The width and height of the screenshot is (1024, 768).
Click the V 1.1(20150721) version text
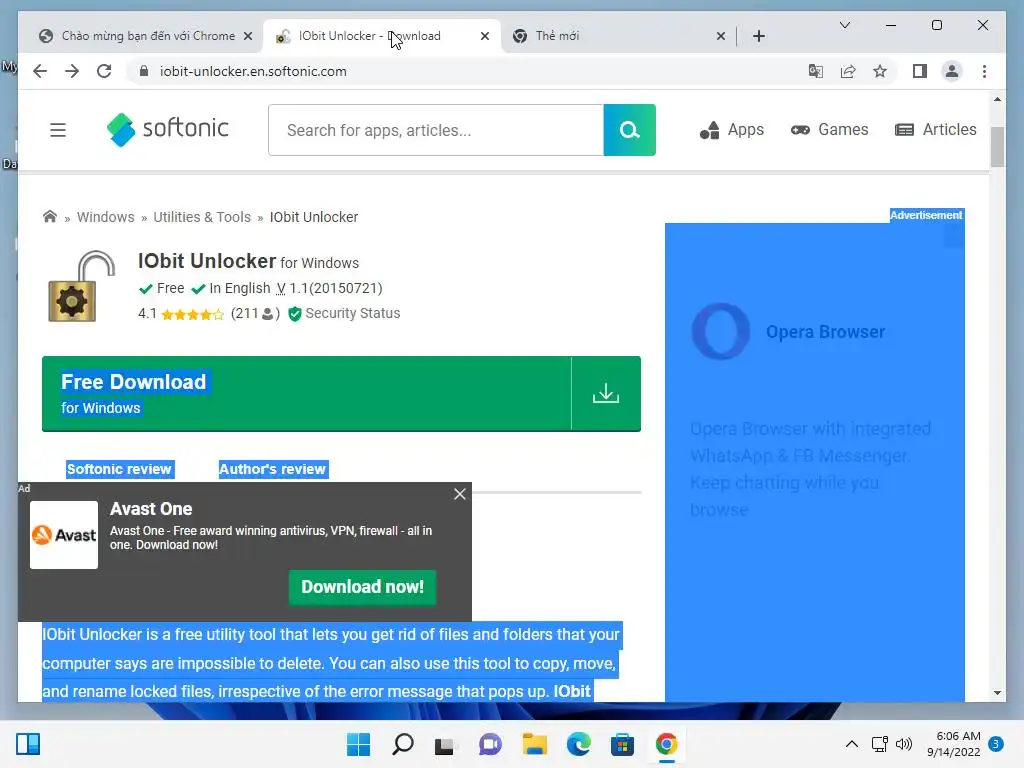tap(329, 288)
